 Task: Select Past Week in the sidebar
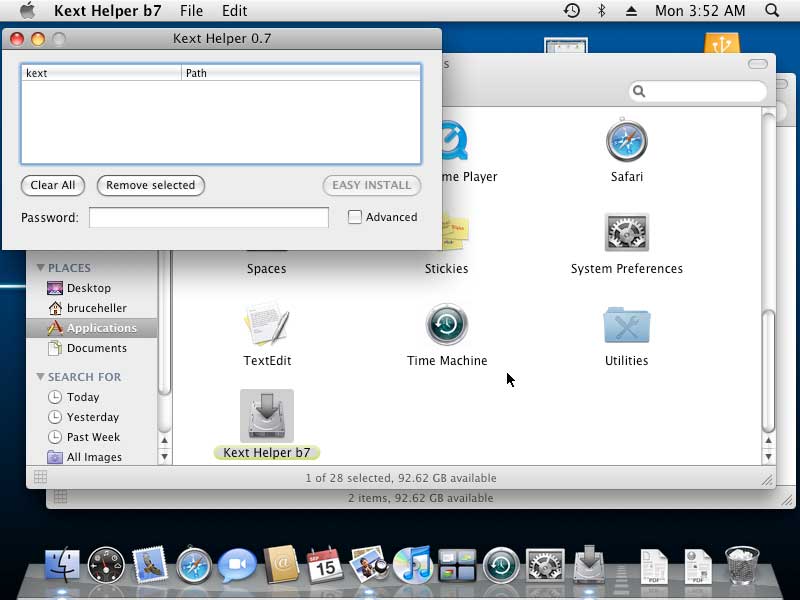click(x=84, y=437)
